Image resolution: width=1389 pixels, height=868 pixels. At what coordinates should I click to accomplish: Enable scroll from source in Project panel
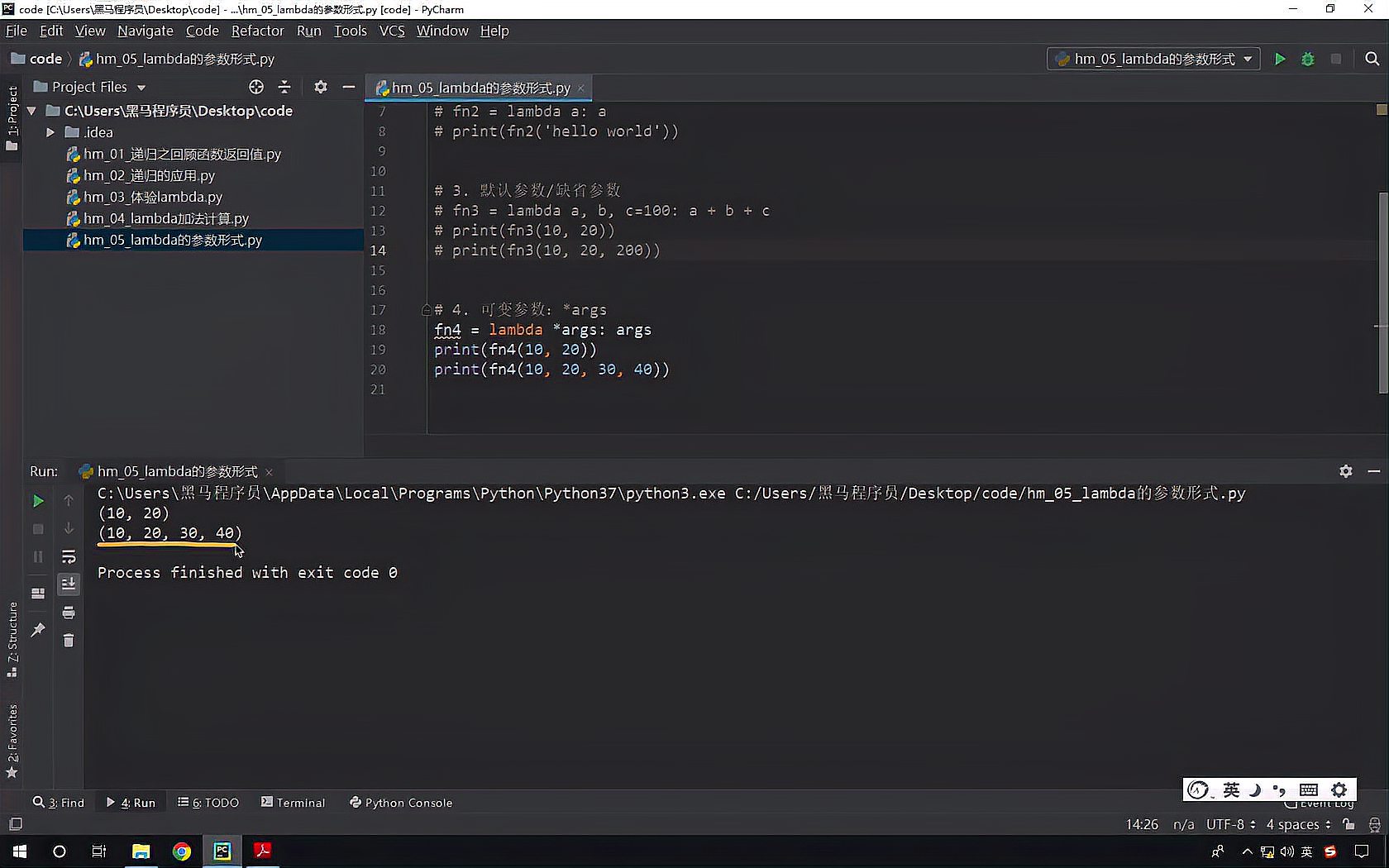[x=256, y=87]
